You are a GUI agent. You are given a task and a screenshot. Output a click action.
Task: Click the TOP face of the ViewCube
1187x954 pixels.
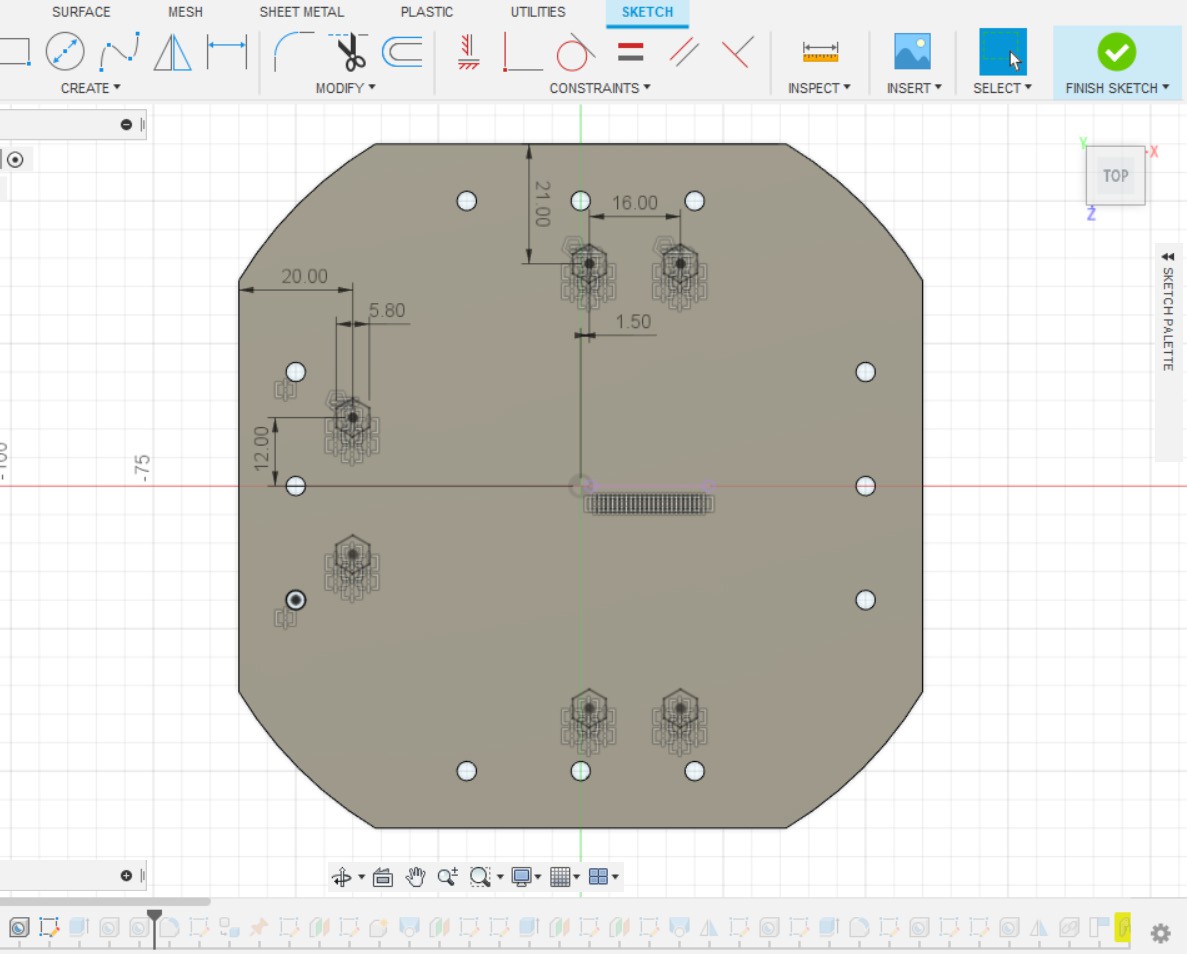click(x=1115, y=176)
